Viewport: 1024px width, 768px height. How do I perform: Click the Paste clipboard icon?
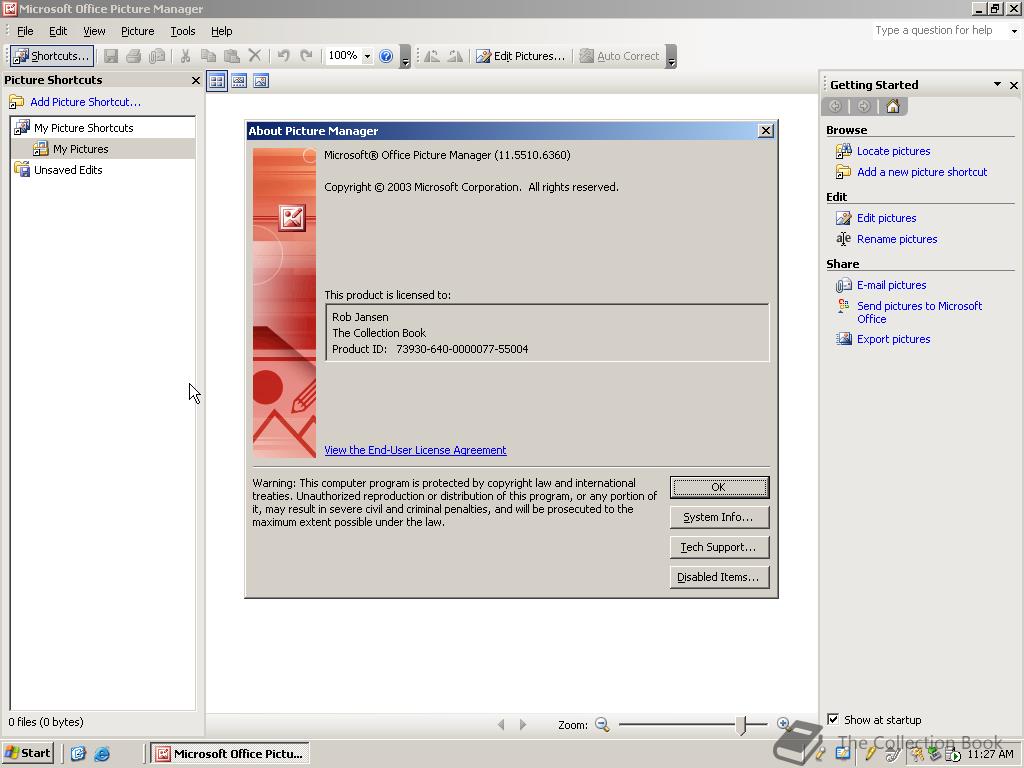pos(231,56)
